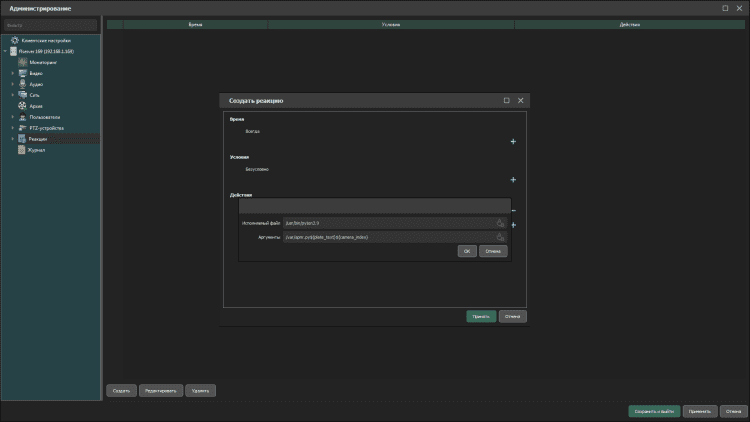750x422 pixels.
Task: Click the macro icon in the Аргументы field
Action: 499,237
